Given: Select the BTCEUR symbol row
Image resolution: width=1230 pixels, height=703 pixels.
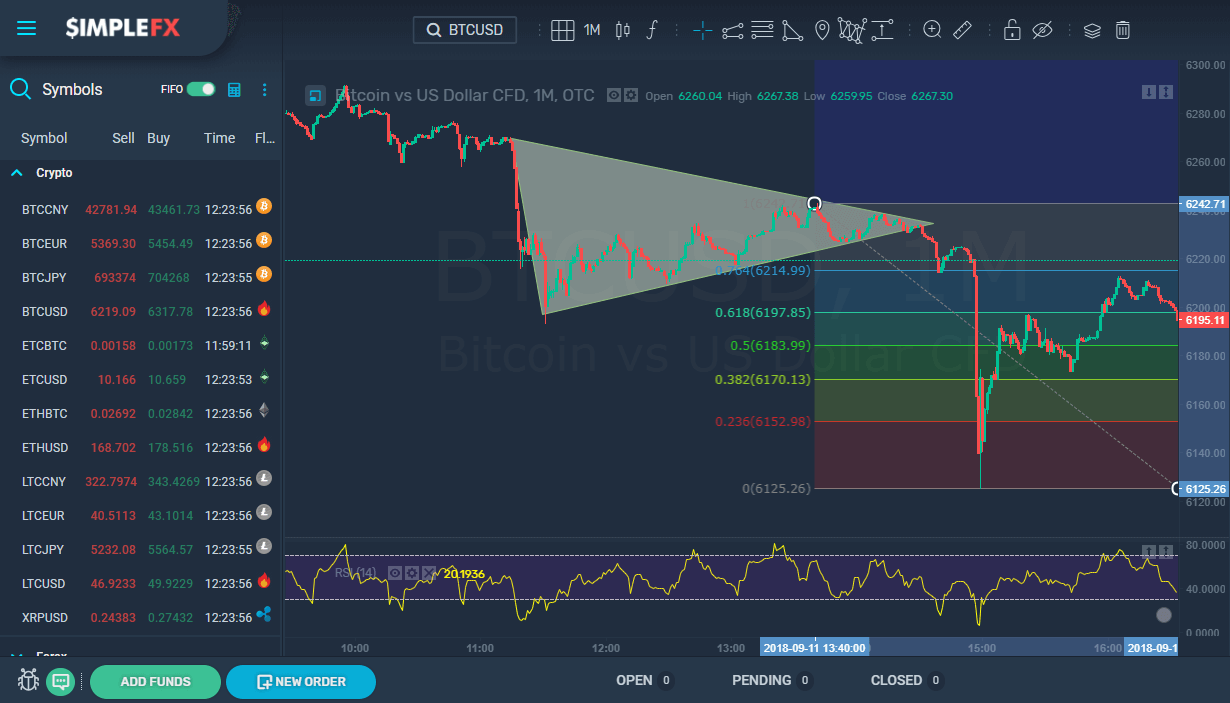Looking at the screenshot, I should [140, 243].
